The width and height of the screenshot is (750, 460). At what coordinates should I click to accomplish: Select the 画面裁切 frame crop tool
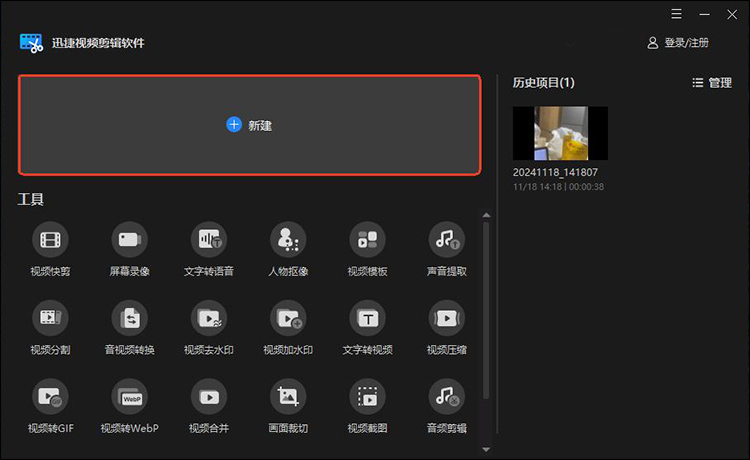click(x=288, y=406)
